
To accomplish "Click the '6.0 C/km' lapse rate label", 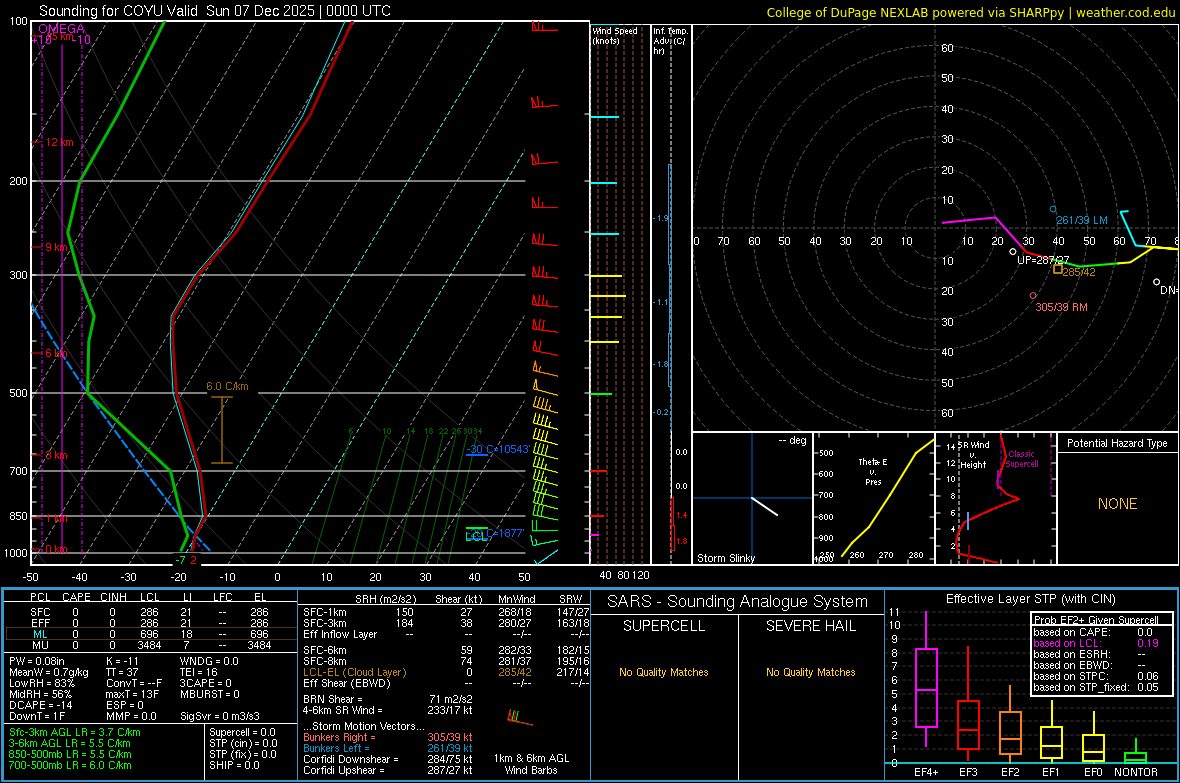I will pos(227,386).
